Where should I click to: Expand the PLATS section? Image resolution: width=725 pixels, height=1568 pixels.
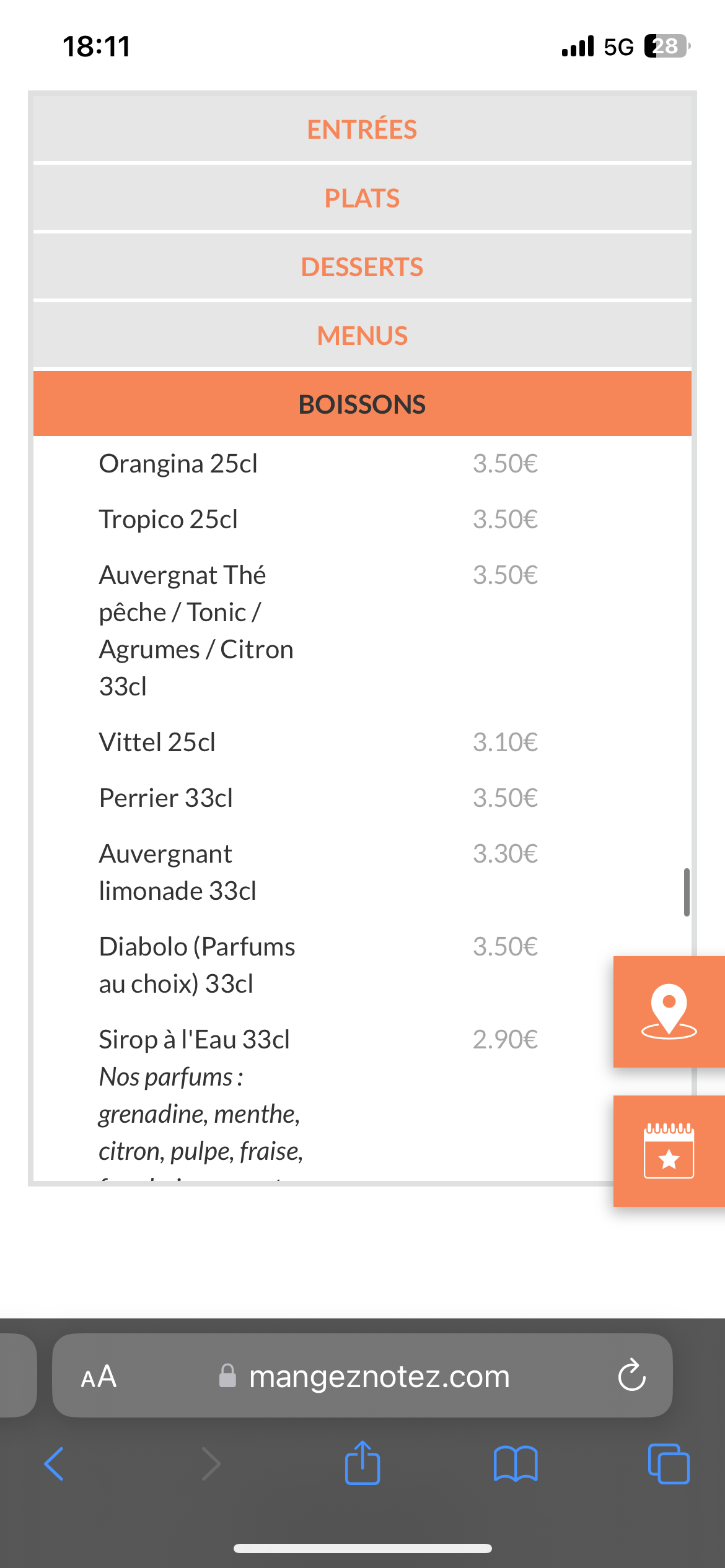point(362,198)
